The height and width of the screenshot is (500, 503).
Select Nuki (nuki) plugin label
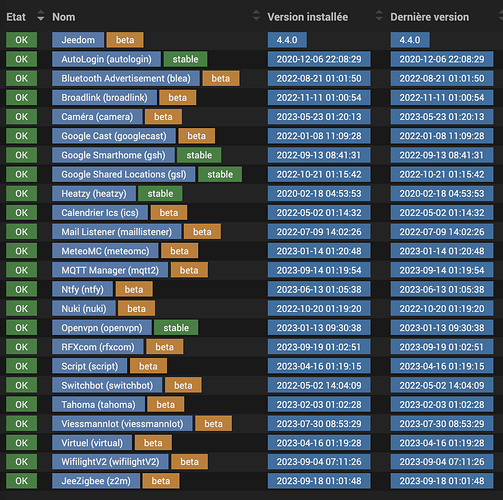(x=84, y=309)
